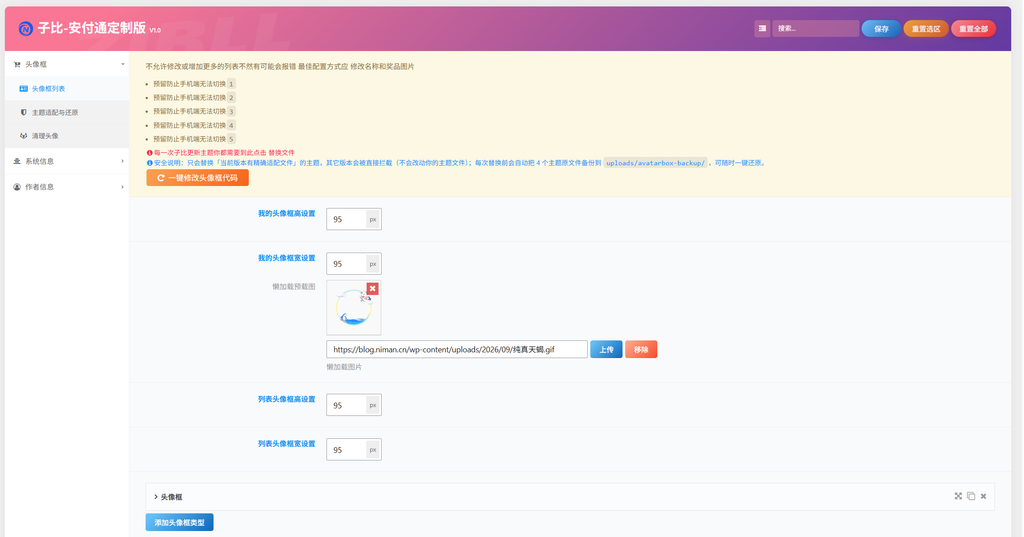Viewport: 1024px width, 537px height.
Task: Click the 添加头像框类型 button
Action: pos(180,523)
